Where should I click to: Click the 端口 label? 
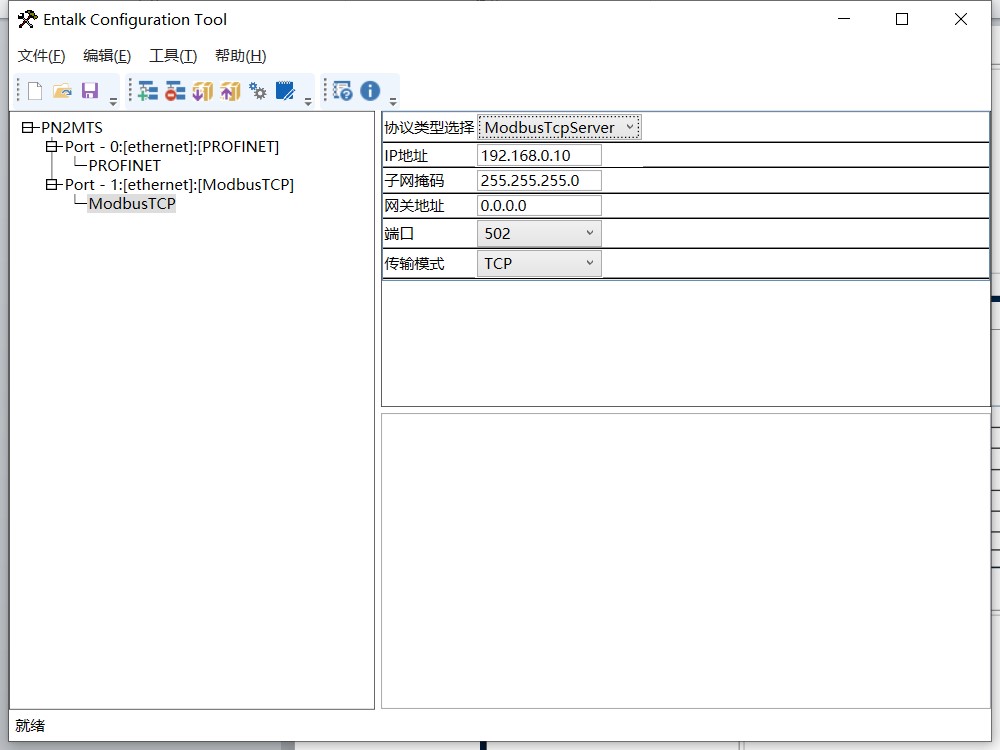pos(399,233)
